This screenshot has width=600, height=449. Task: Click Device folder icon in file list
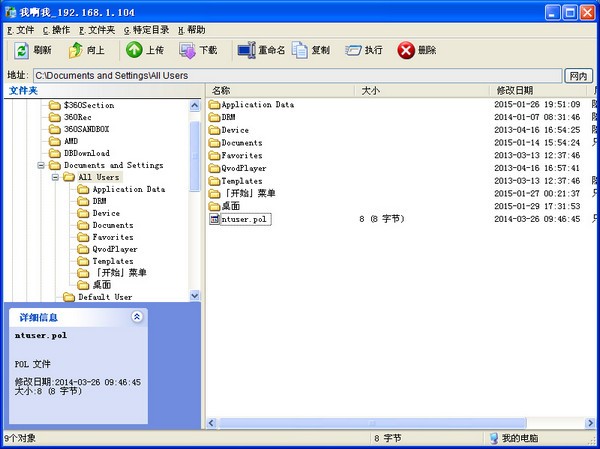[x=215, y=130]
